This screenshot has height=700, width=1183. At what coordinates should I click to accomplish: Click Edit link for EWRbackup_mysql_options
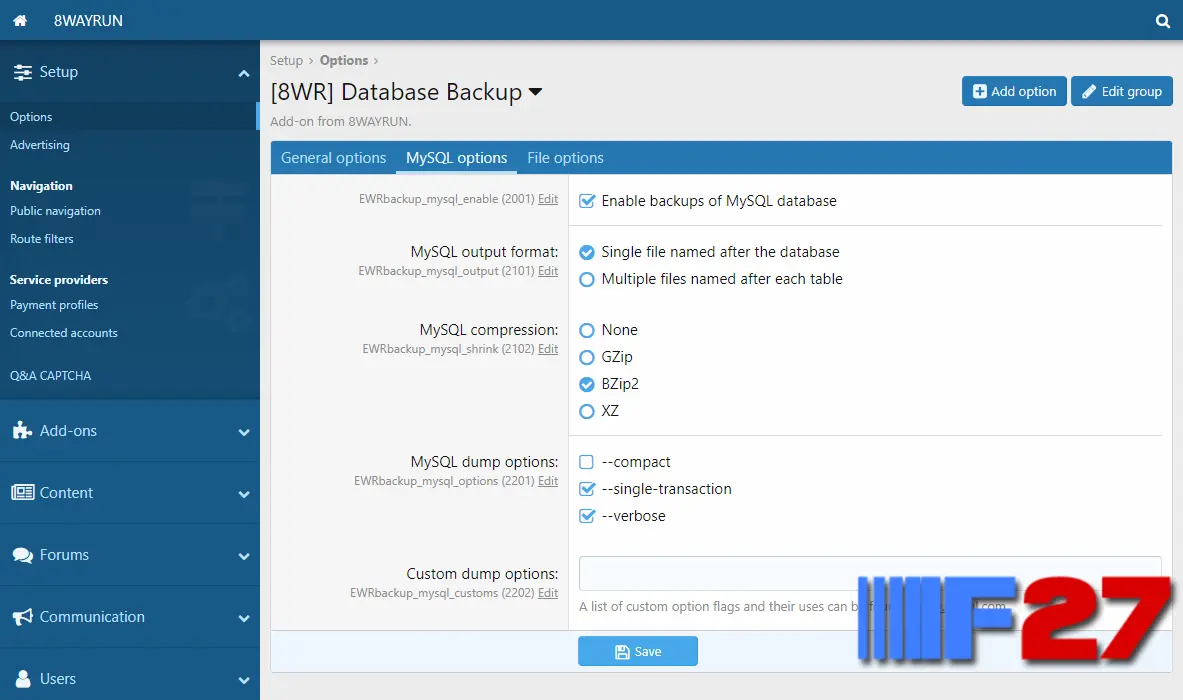[x=548, y=481]
